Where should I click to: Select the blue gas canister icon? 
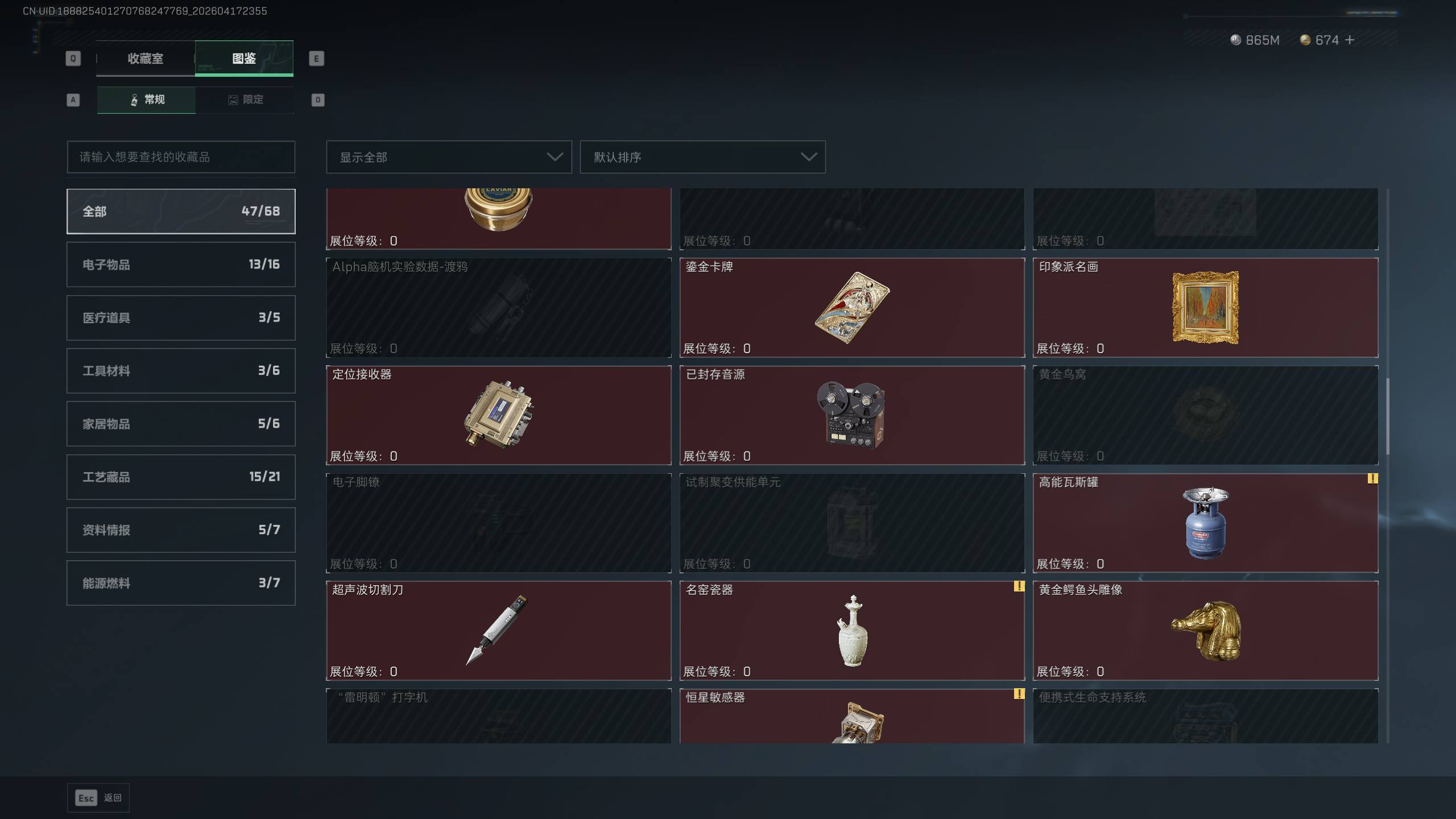(1206, 523)
